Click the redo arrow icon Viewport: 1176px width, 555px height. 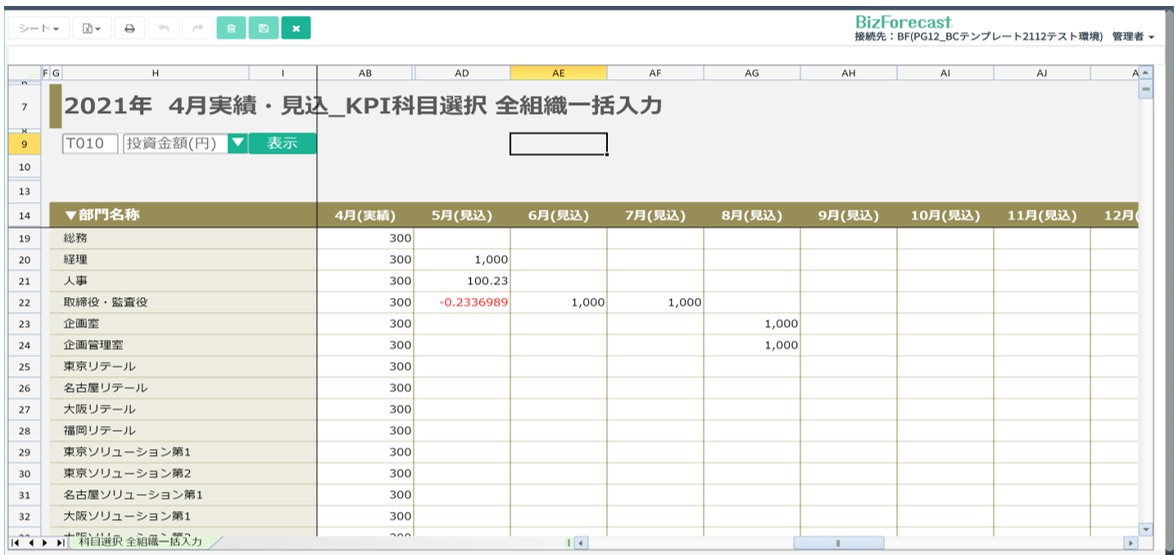click(197, 29)
